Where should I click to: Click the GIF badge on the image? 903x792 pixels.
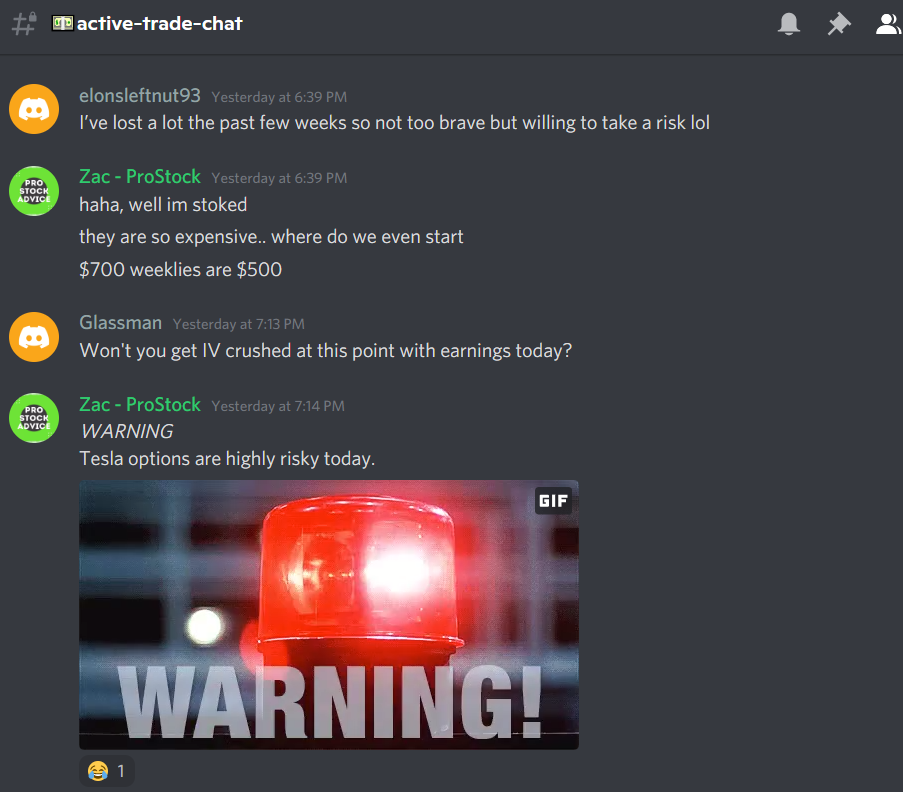click(553, 501)
